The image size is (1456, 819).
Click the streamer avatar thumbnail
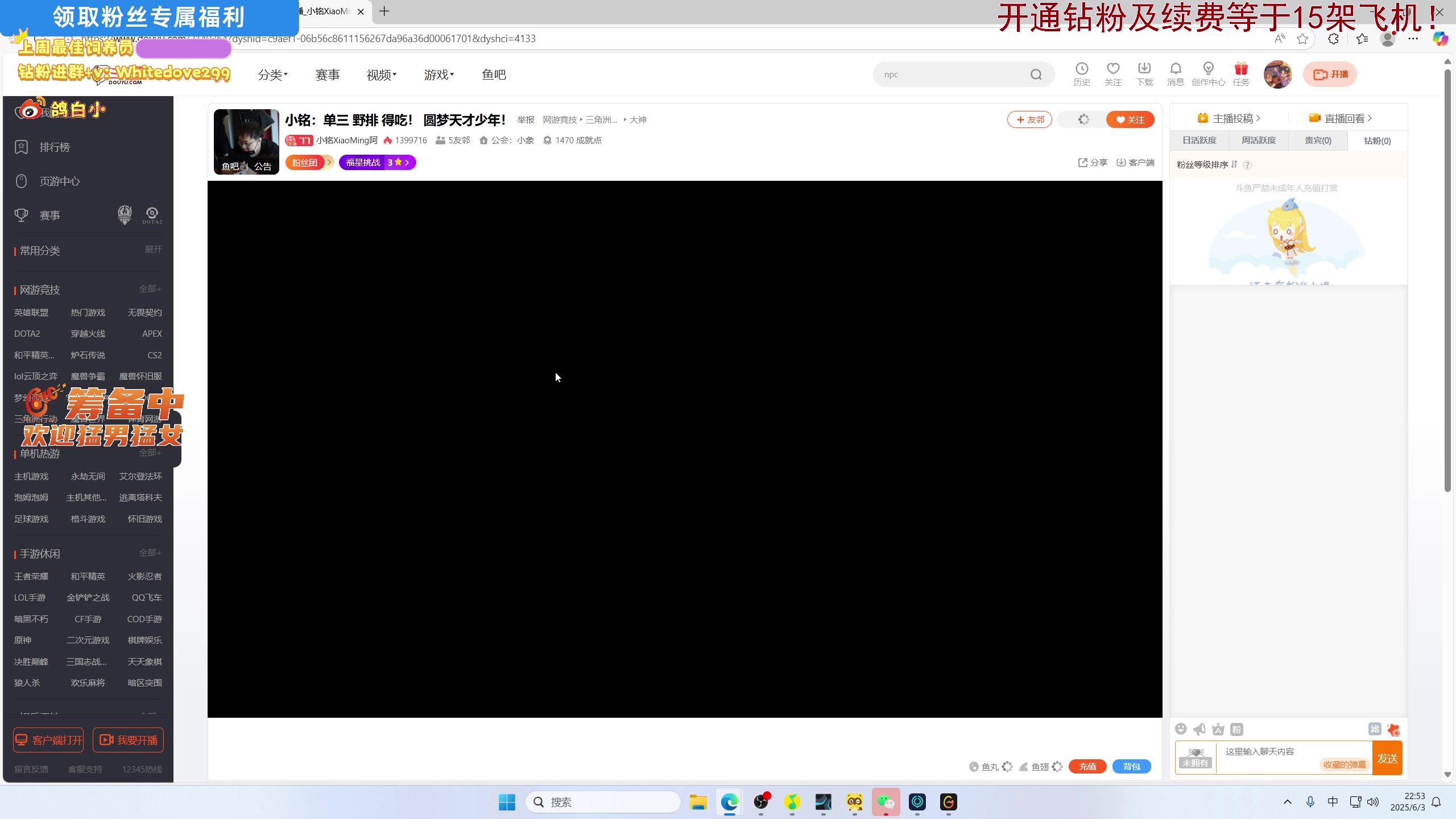246,142
